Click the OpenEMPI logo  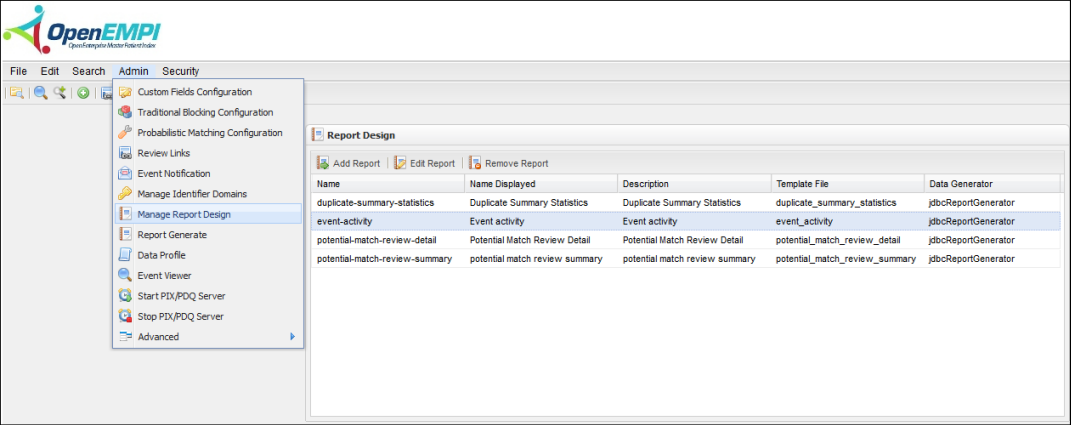point(81,30)
